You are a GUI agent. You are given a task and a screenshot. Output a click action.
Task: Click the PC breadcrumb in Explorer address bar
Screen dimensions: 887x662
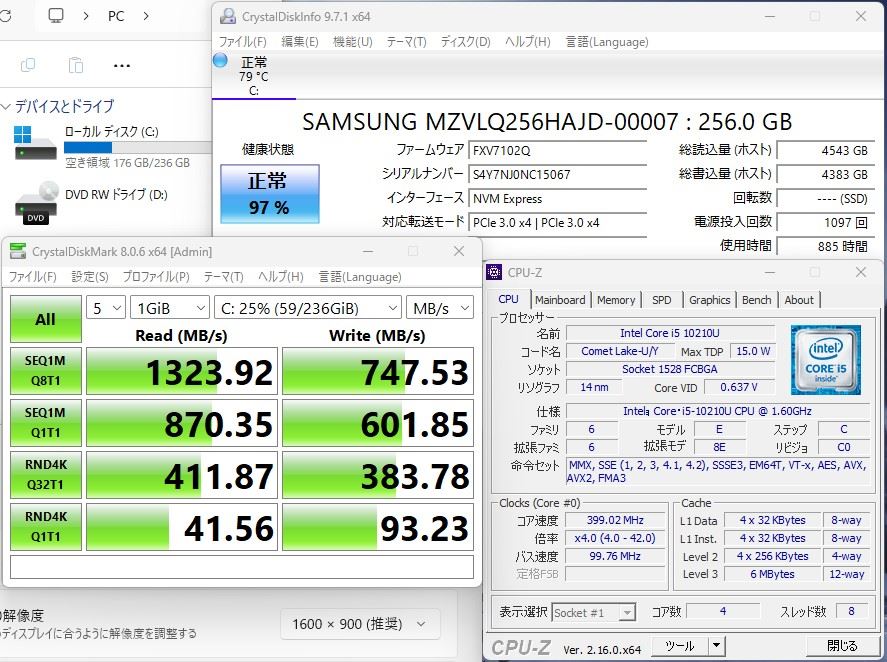pos(116,16)
